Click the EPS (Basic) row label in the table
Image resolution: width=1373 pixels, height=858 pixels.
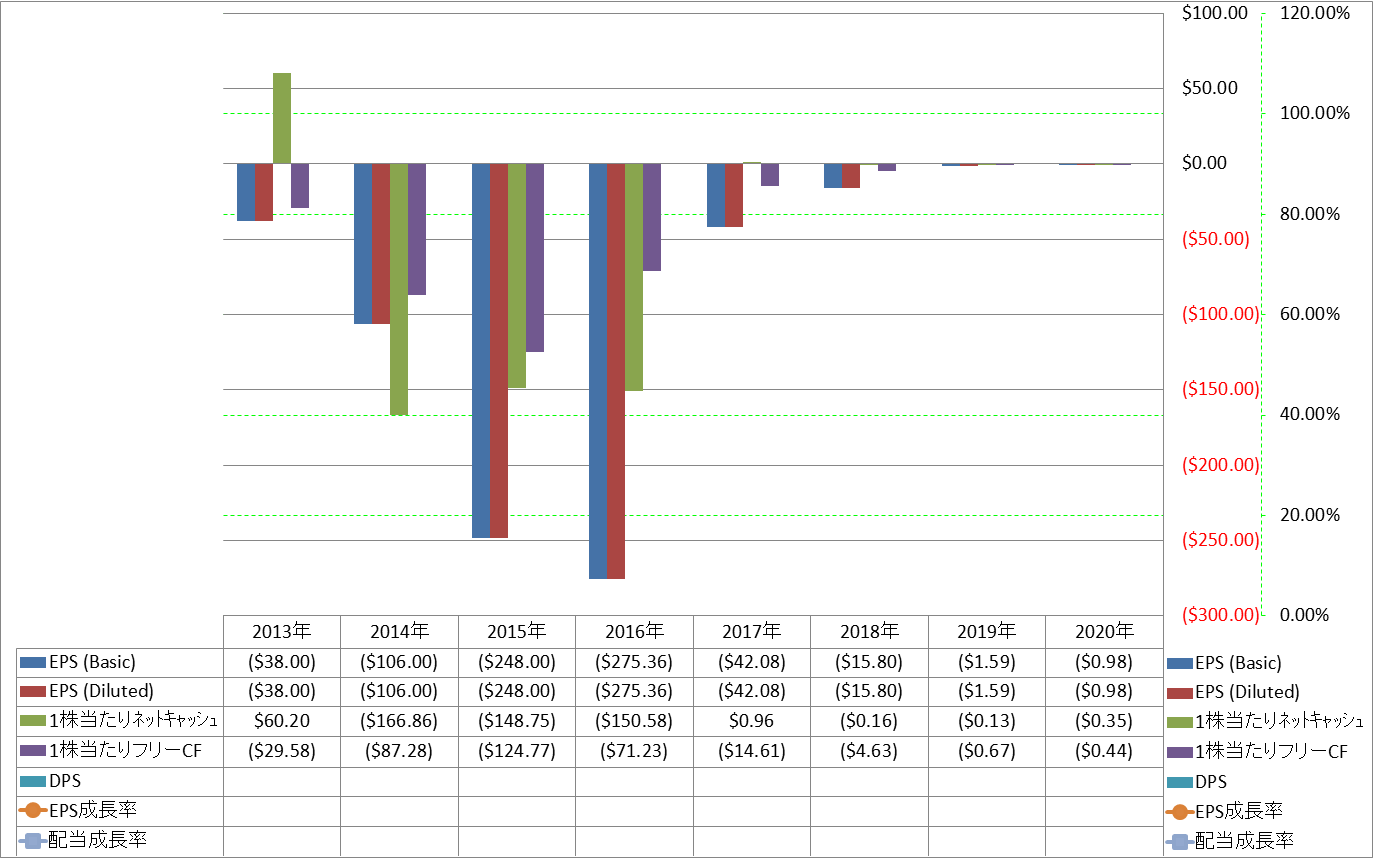point(92,662)
